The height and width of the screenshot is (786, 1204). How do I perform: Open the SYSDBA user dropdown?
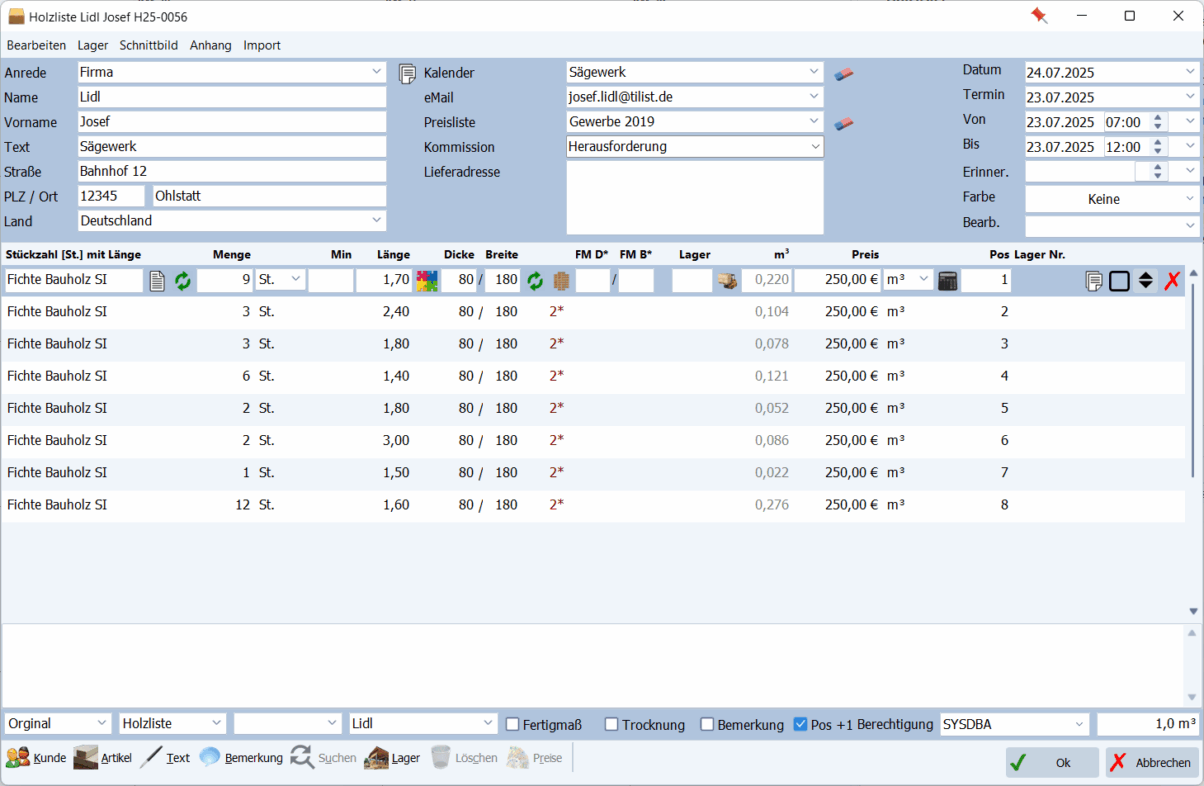coord(1080,723)
